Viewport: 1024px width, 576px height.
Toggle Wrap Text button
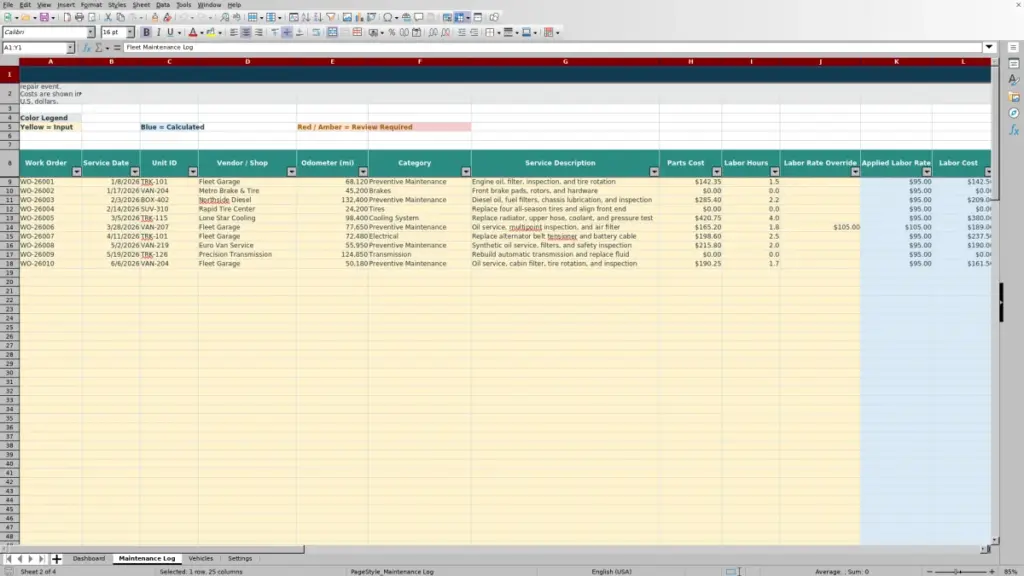[316, 33]
